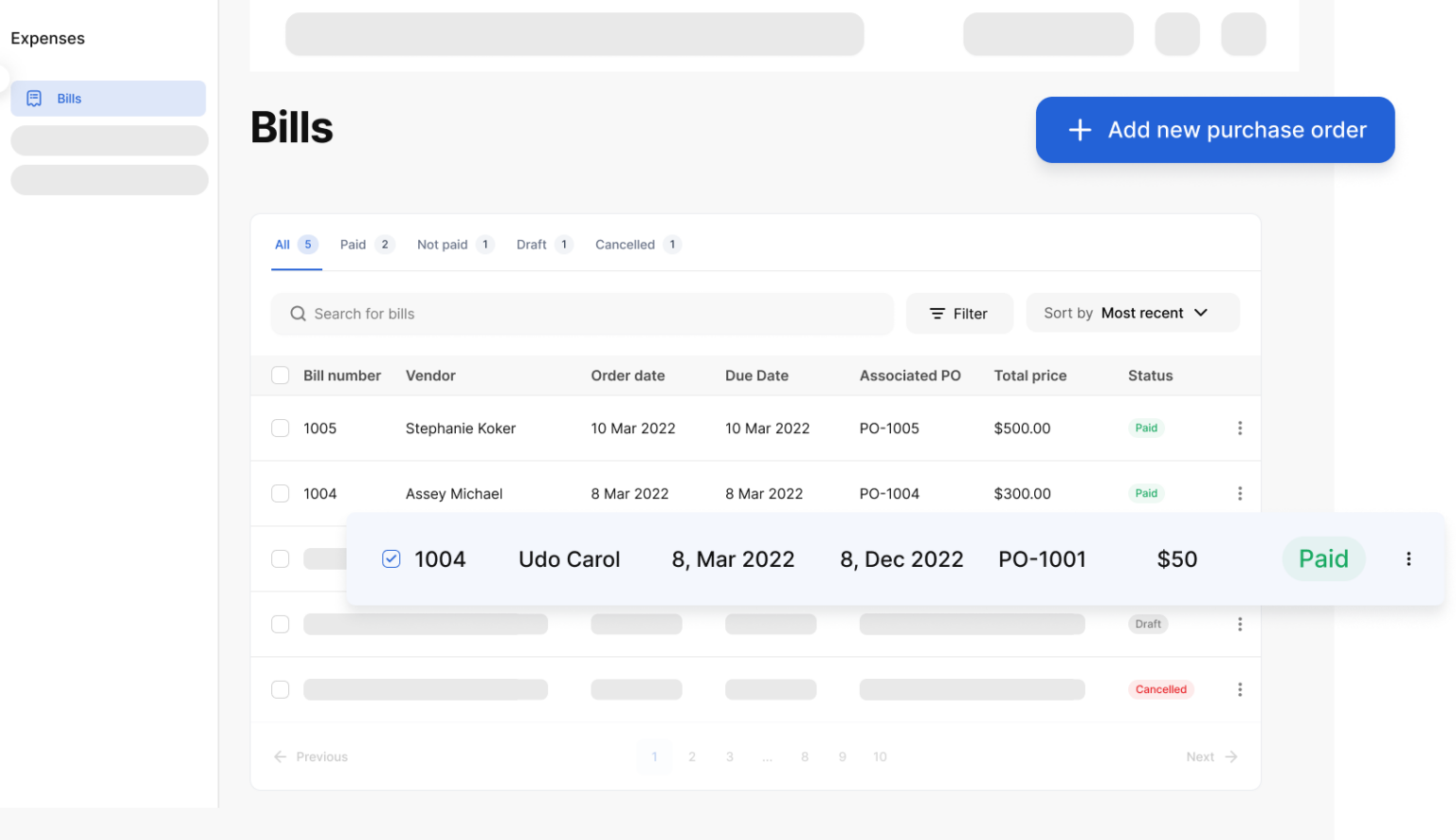Screen dimensions: 1456x840
Task: Click the plus icon on Add new purchase order
Action: point(1080,130)
